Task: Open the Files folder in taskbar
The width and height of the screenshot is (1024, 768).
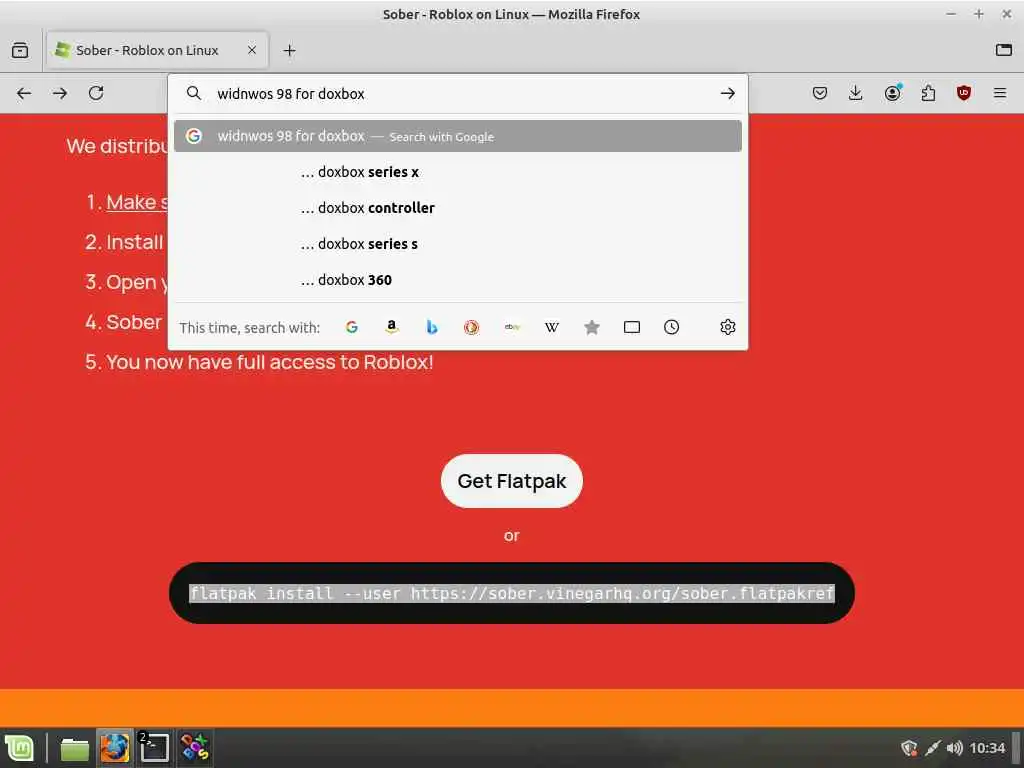Action: 74,748
